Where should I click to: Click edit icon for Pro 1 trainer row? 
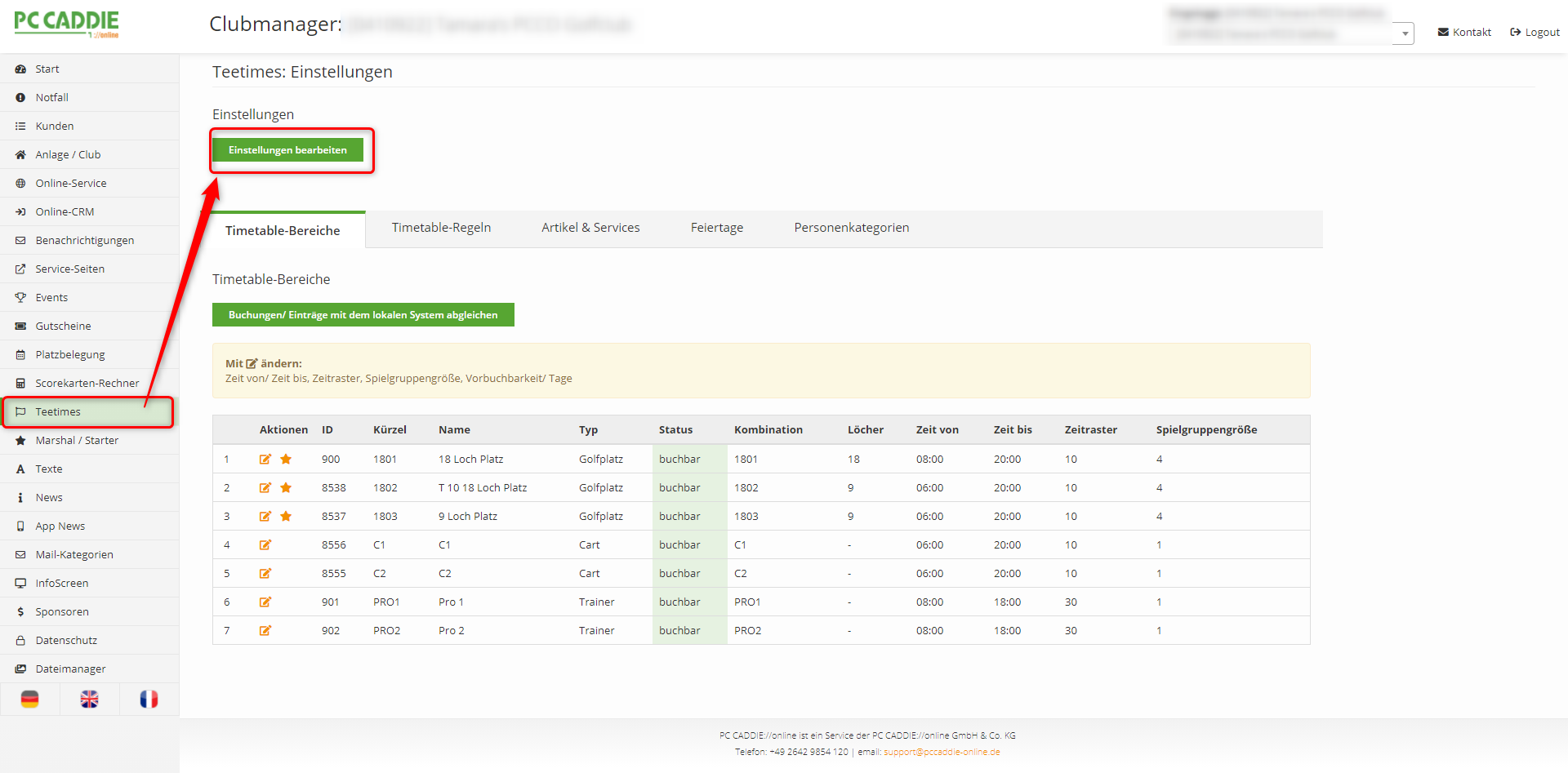coord(265,602)
